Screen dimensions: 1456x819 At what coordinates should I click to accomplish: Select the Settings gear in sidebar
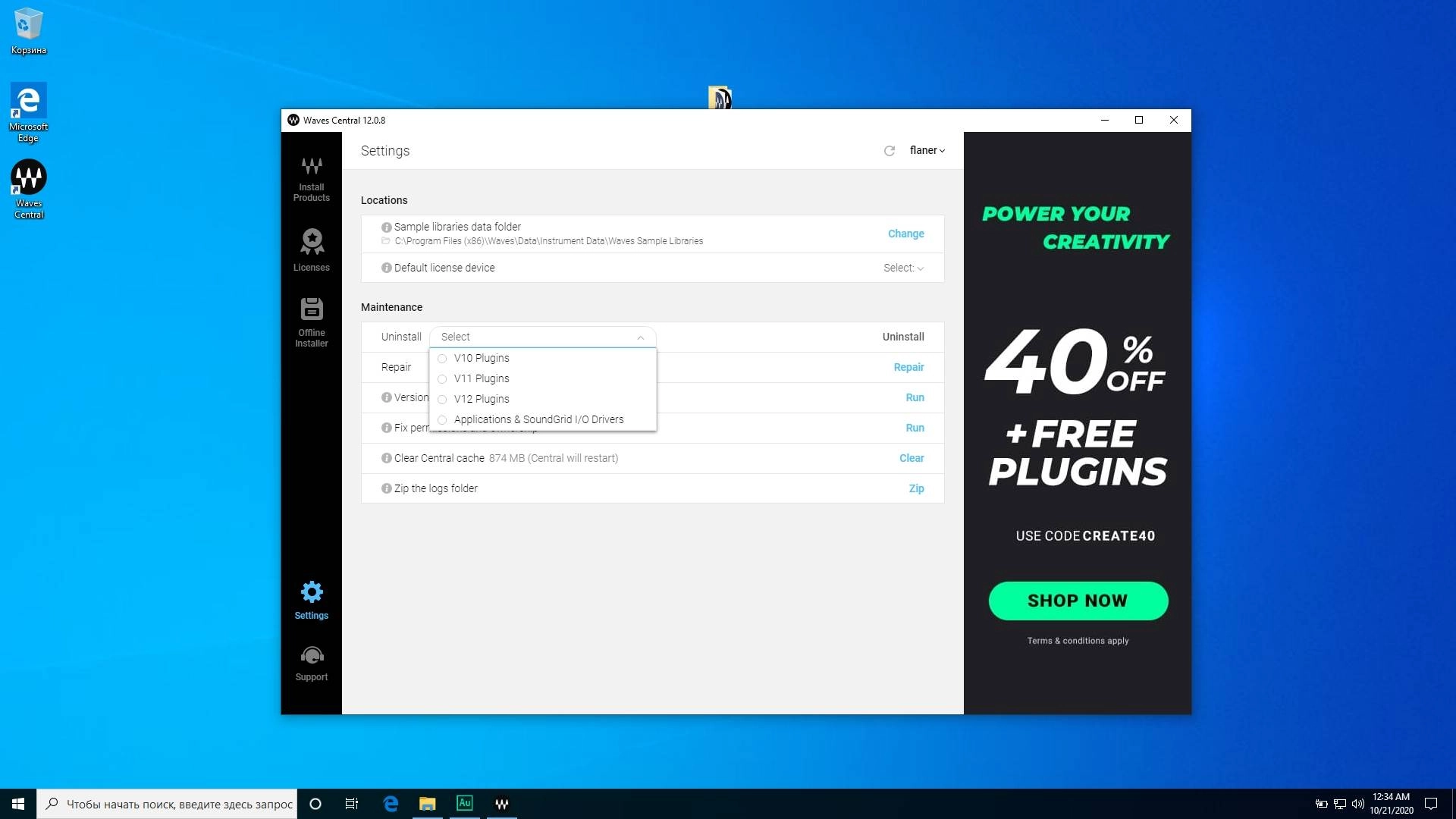click(x=312, y=591)
